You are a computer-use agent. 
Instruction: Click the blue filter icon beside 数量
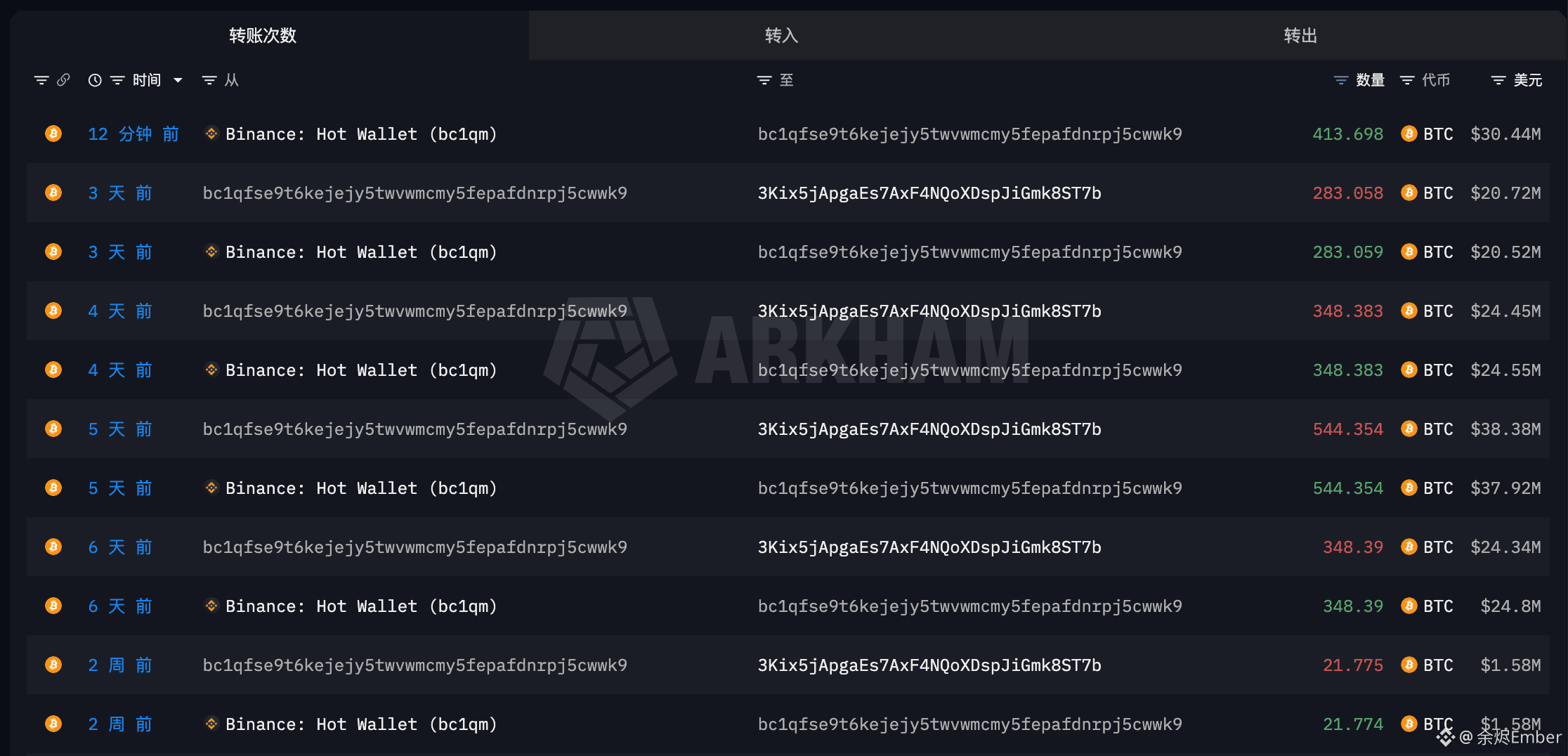click(1341, 80)
